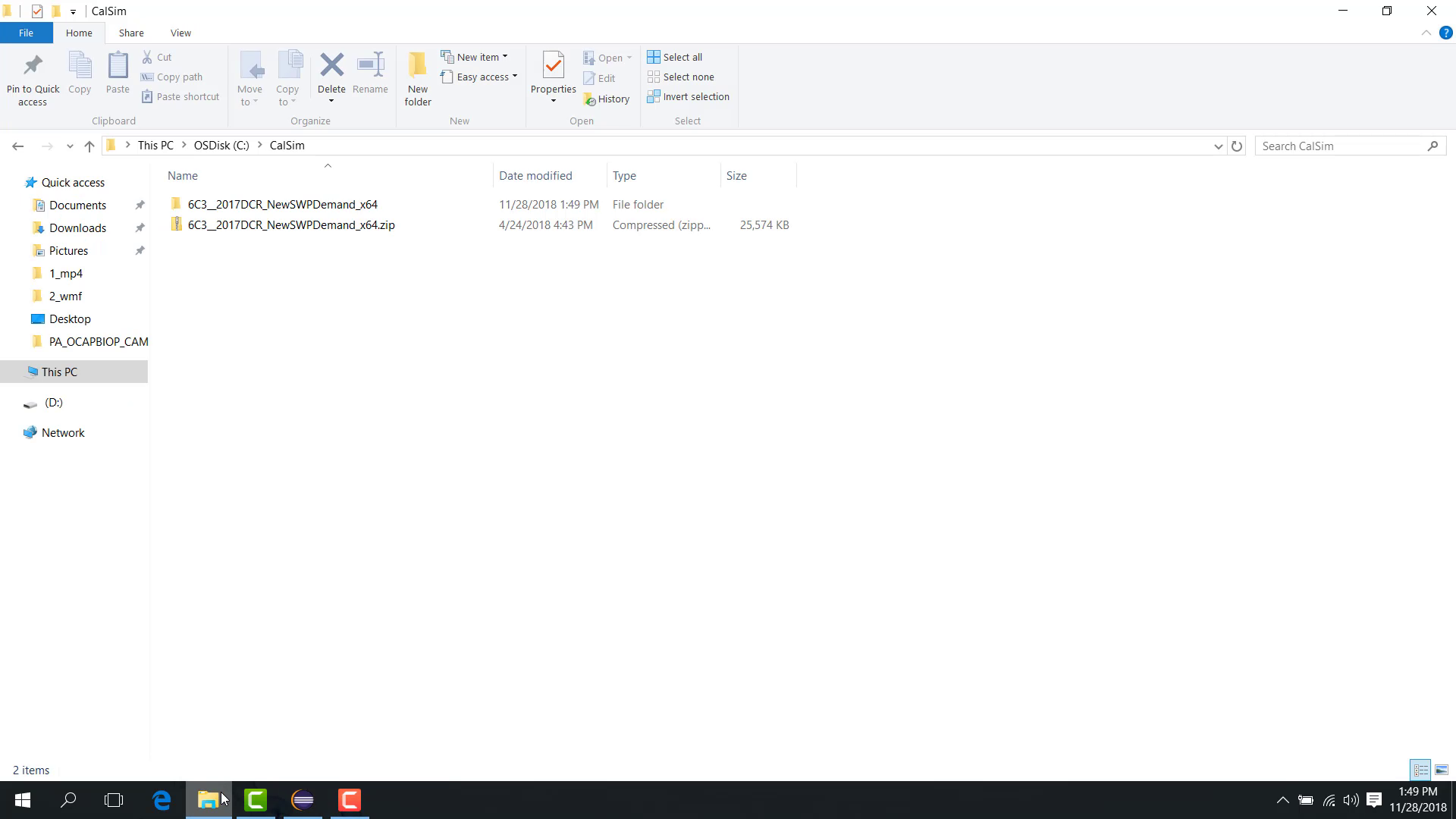The image size is (1456, 819).
Task: Switch to the View ribbon tab
Action: 180,33
